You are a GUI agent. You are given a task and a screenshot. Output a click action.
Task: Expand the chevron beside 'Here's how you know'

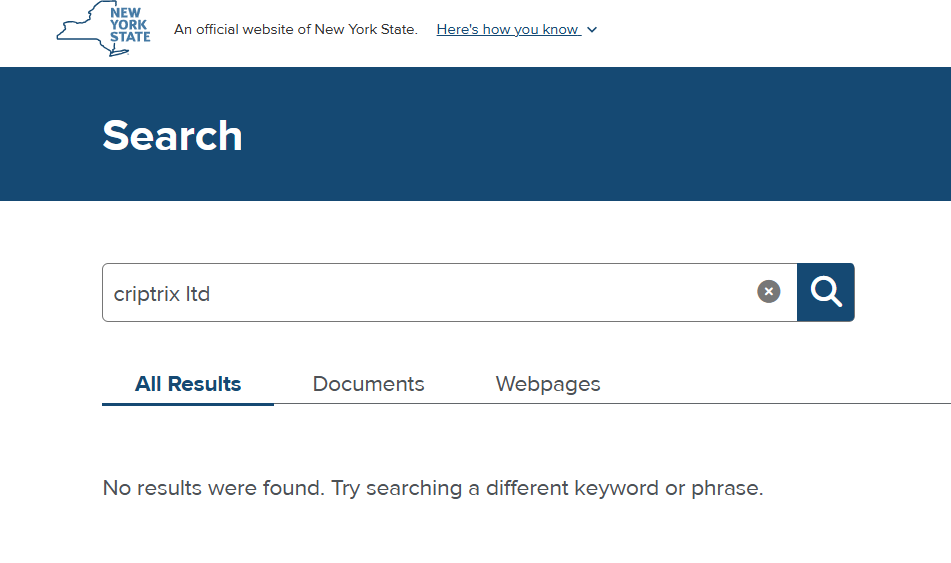[x=592, y=30]
